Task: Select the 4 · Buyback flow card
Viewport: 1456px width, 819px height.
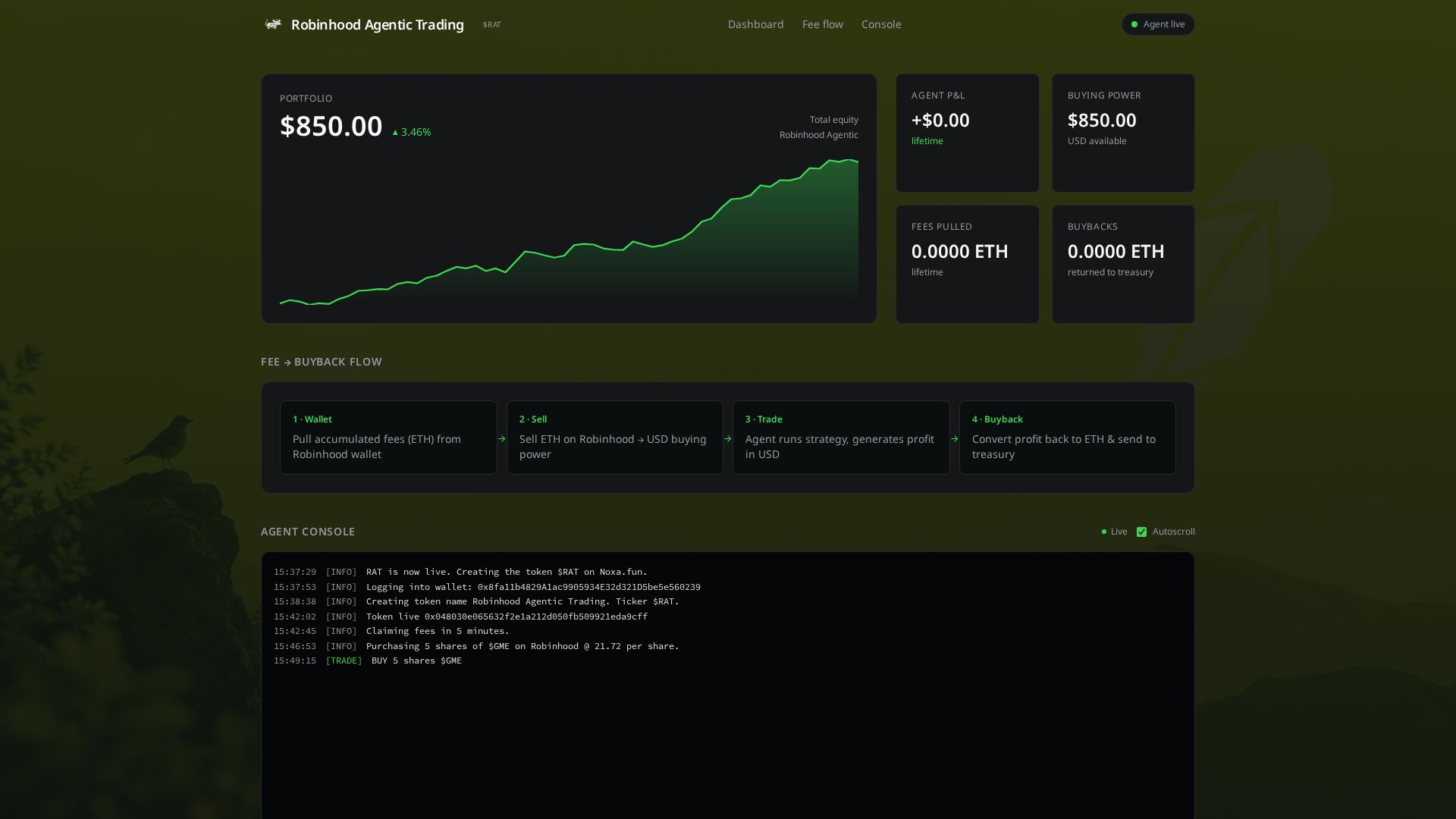Action: pyautogui.click(x=1067, y=438)
